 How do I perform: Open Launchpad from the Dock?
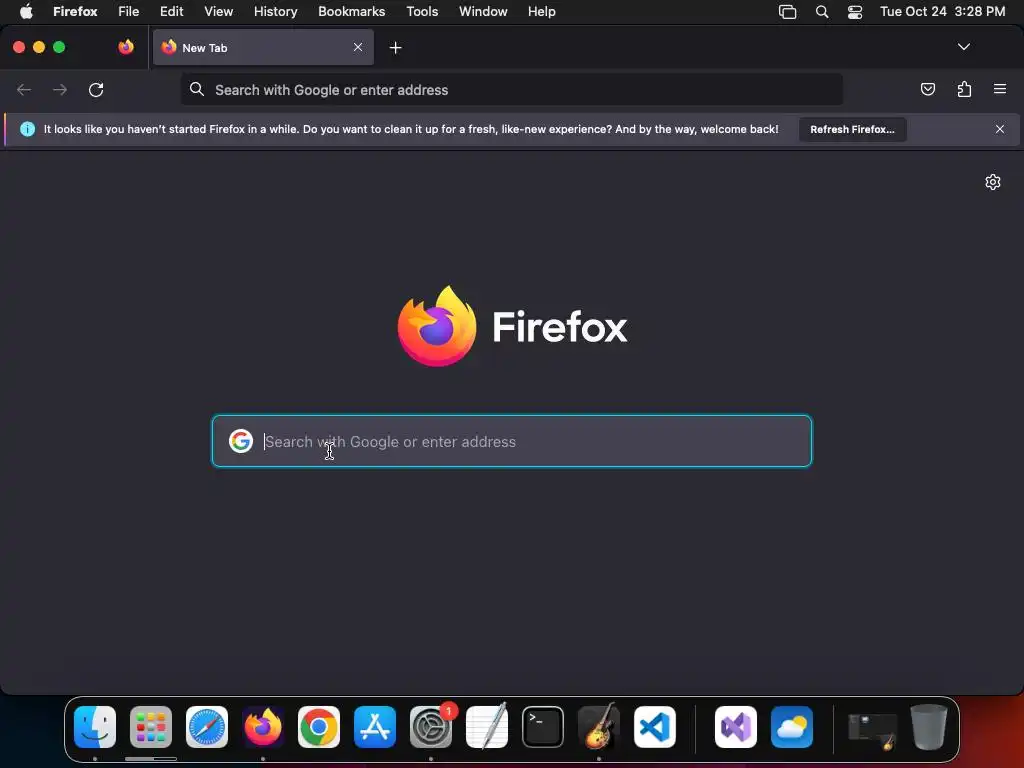151,727
